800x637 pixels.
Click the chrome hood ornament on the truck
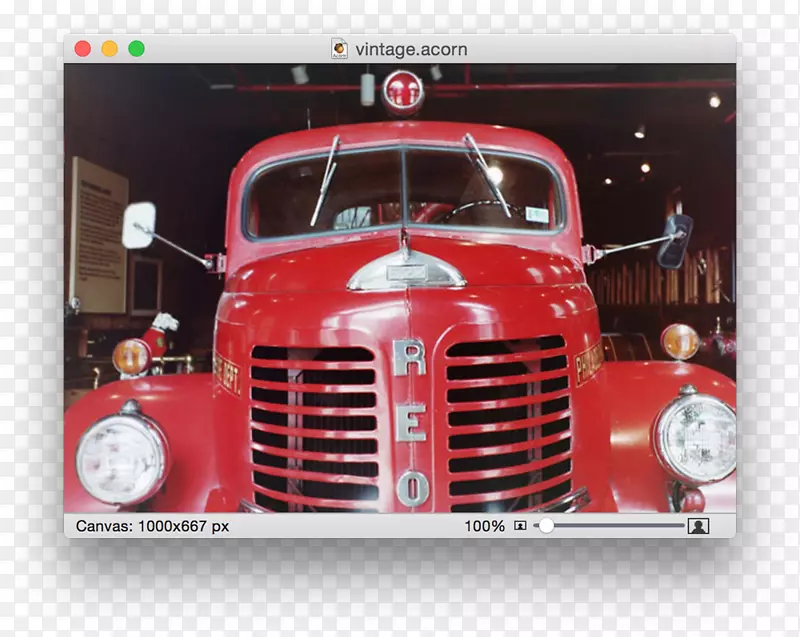tap(406, 271)
